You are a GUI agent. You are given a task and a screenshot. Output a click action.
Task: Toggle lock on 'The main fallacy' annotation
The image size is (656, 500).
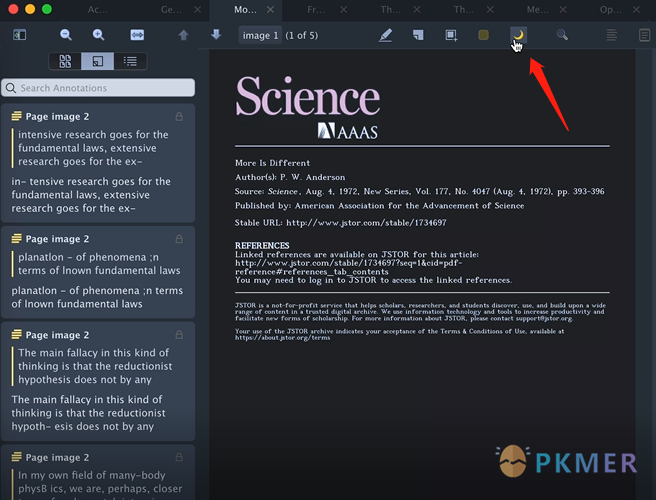179,335
